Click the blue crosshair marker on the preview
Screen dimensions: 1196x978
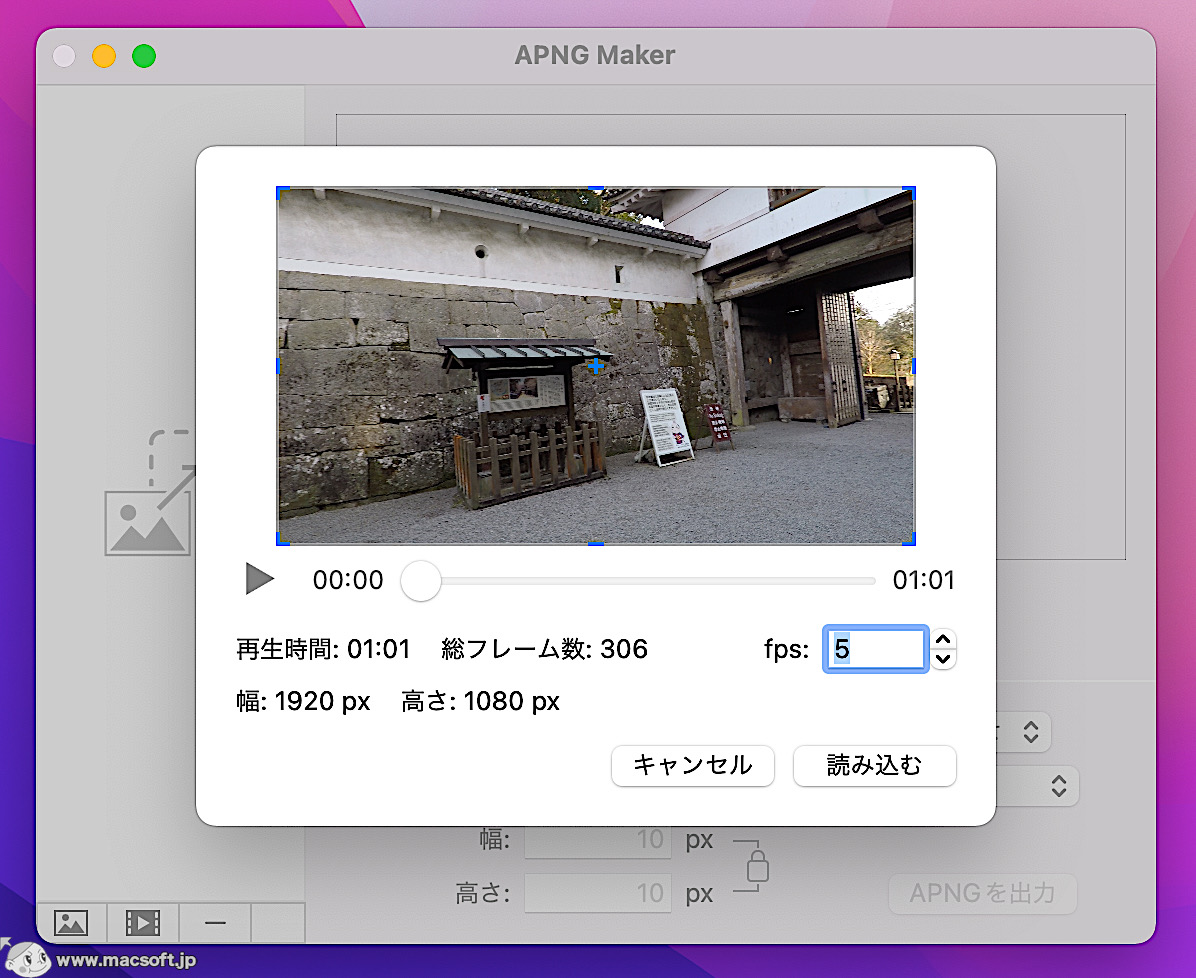(x=597, y=367)
